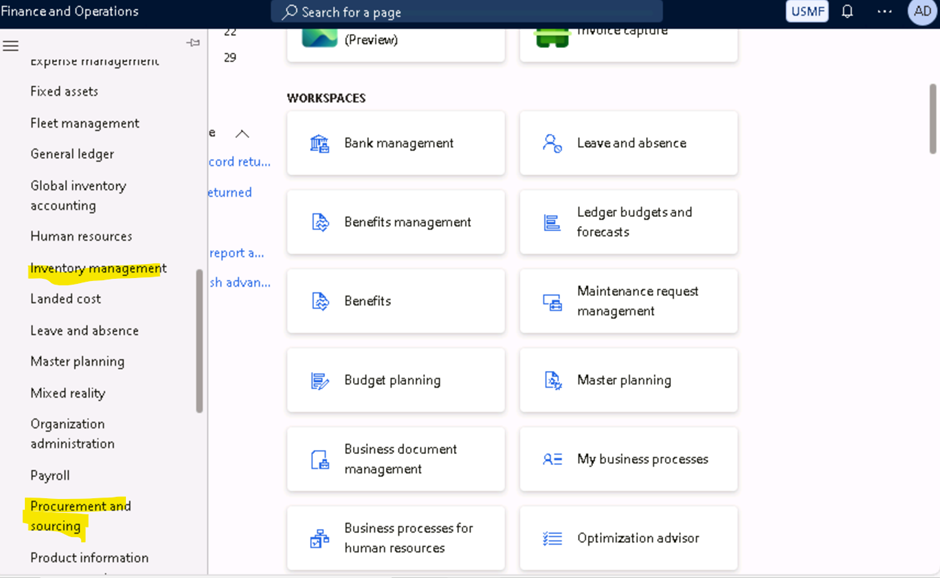This screenshot has width=940, height=578.
Task: Click the 'eturned' link
Action: coord(230,192)
